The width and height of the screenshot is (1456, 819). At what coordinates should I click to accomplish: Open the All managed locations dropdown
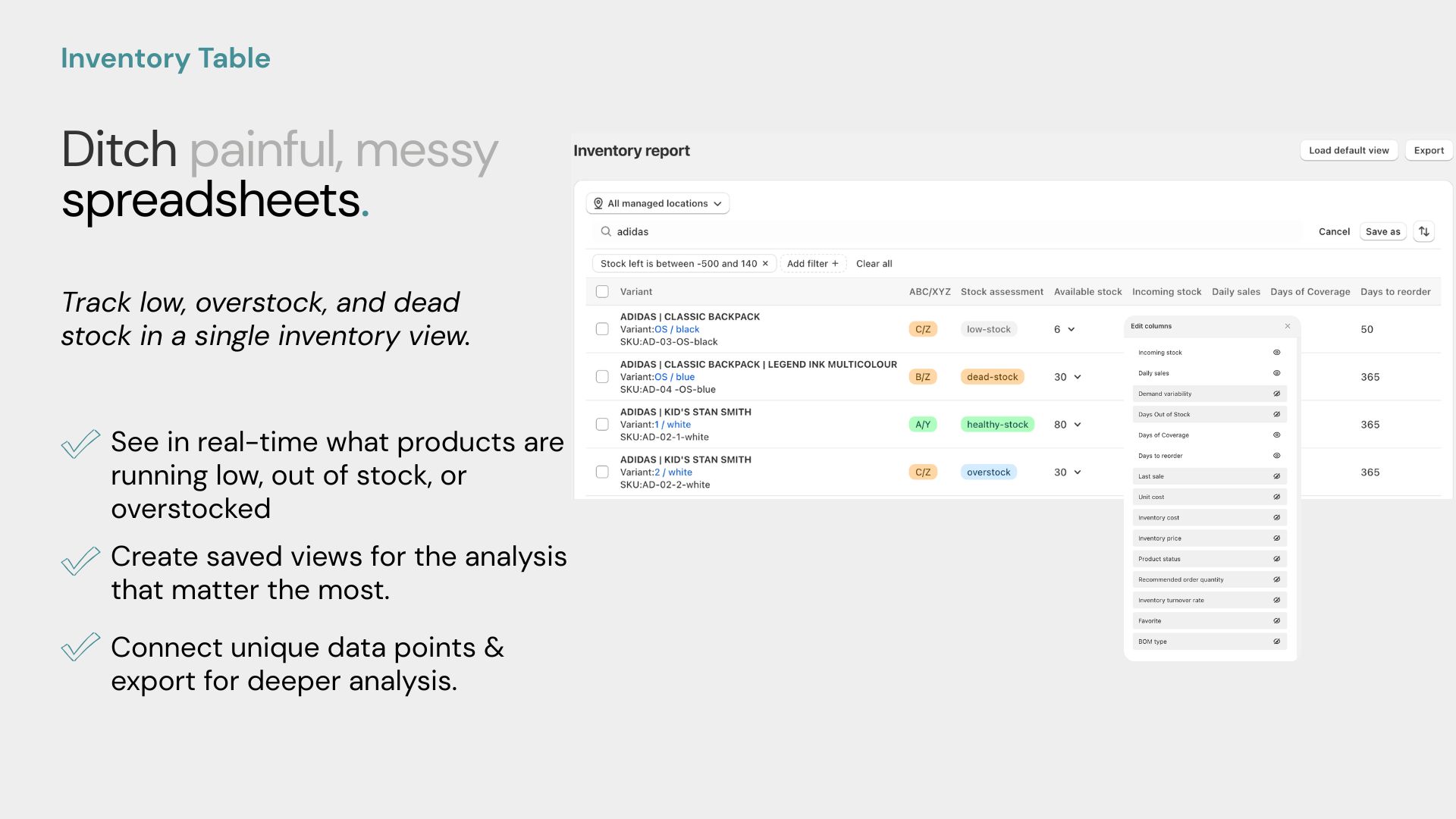pos(657,203)
